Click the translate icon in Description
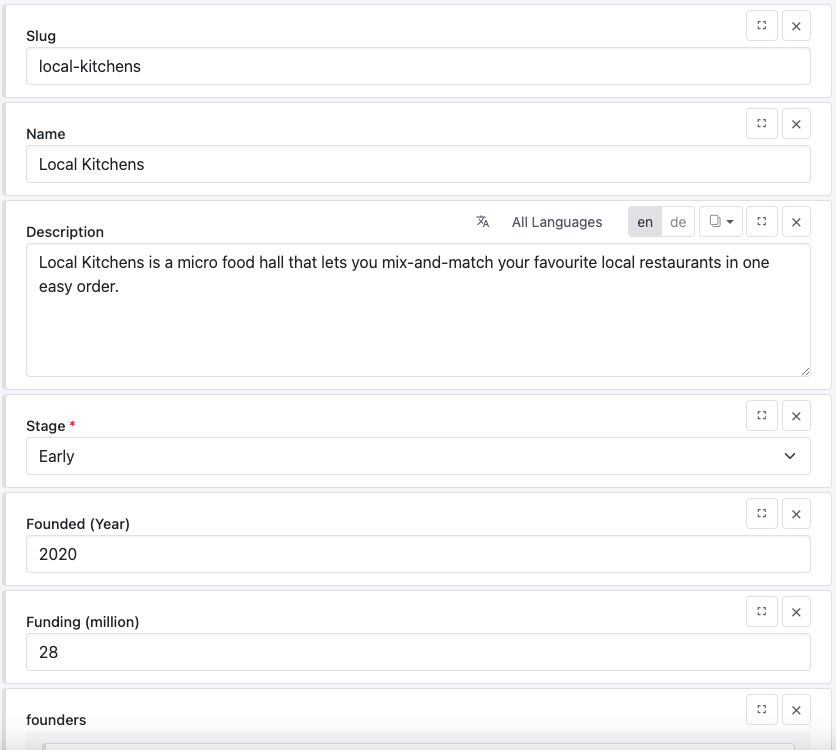This screenshot has width=836, height=750. tap(483, 222)
